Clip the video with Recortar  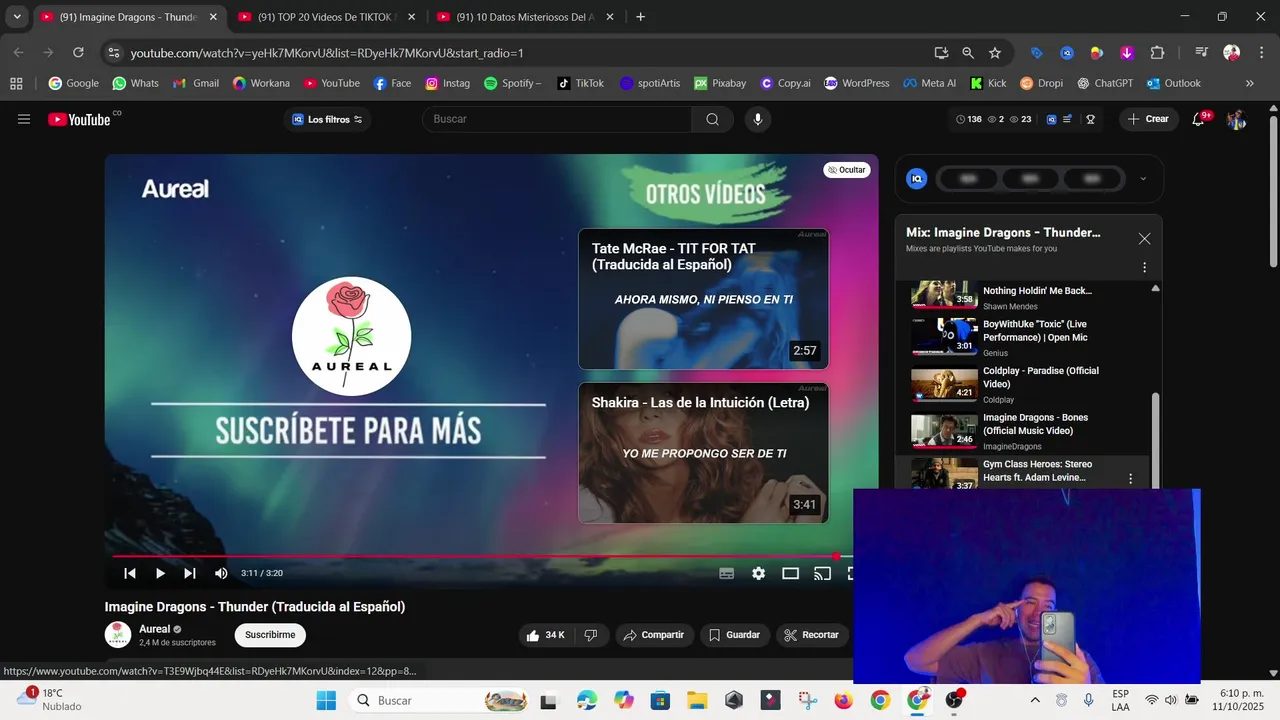(x=811, y=635)
